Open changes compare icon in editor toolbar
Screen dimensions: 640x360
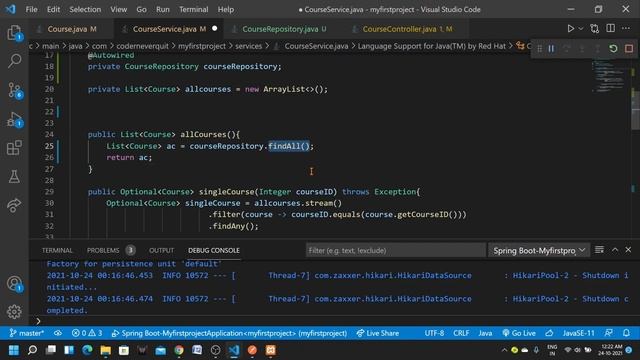(595, 29)
